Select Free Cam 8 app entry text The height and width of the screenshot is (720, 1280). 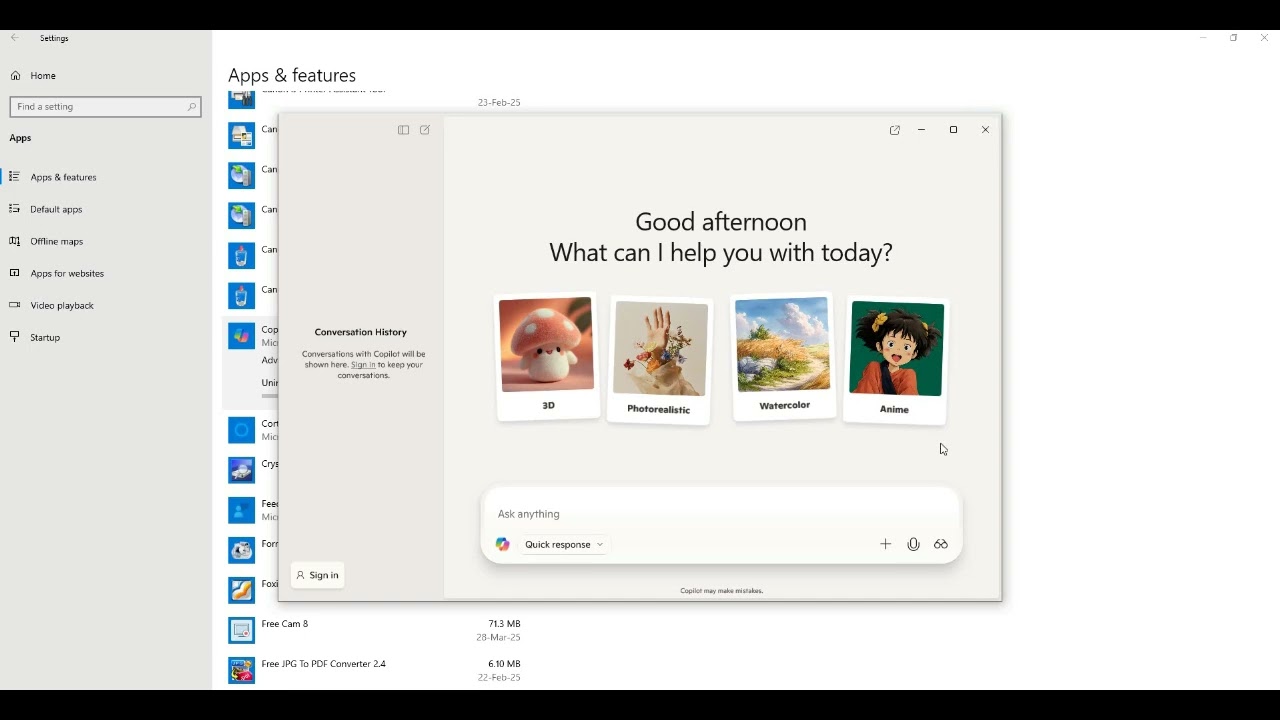pyautogui.click(x=285, y=624)
